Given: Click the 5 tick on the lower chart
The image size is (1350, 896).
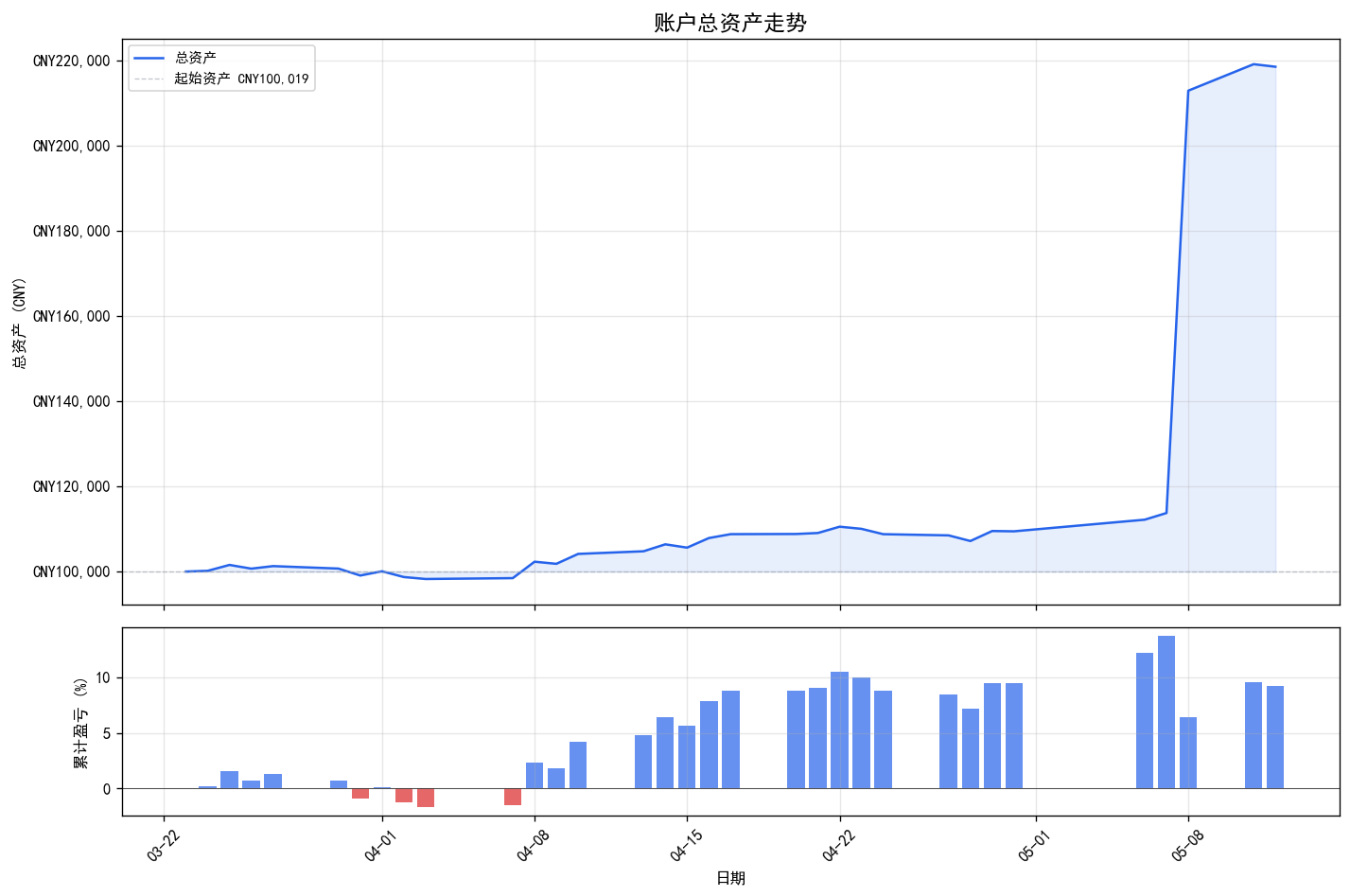Looking at the screenshot, I should (107, 733).
